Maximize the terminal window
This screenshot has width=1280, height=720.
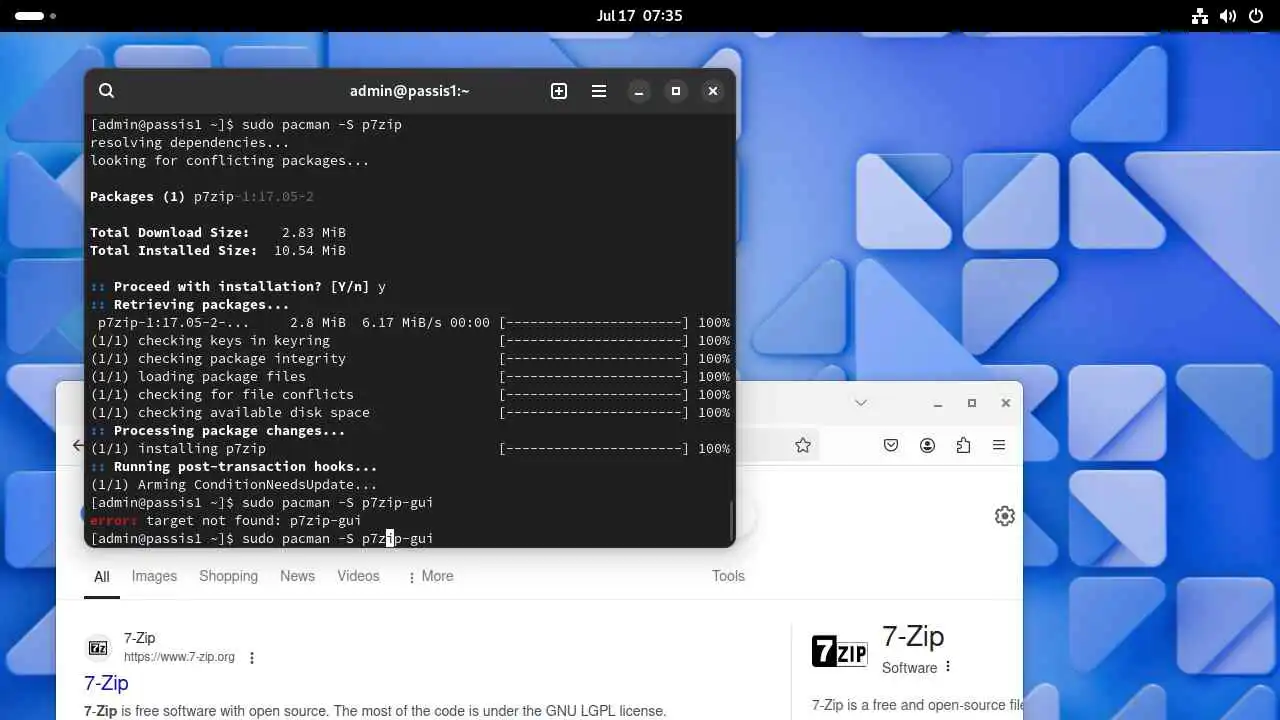coord(676,91)
